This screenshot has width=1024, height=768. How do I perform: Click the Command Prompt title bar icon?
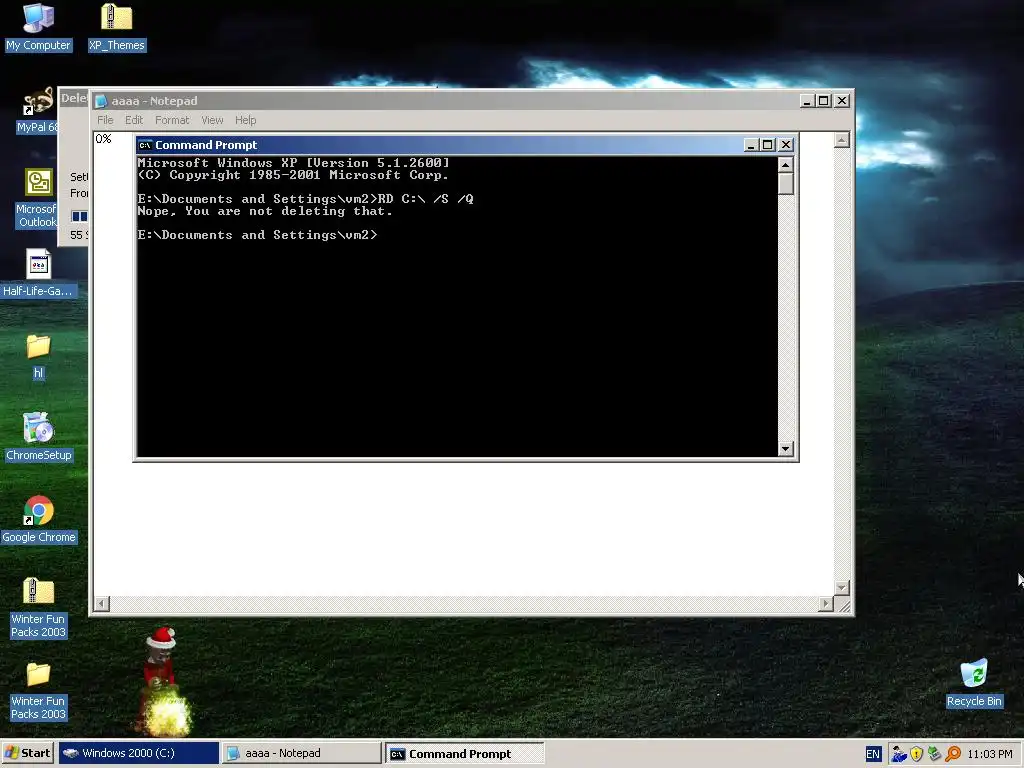click(145, 145)
